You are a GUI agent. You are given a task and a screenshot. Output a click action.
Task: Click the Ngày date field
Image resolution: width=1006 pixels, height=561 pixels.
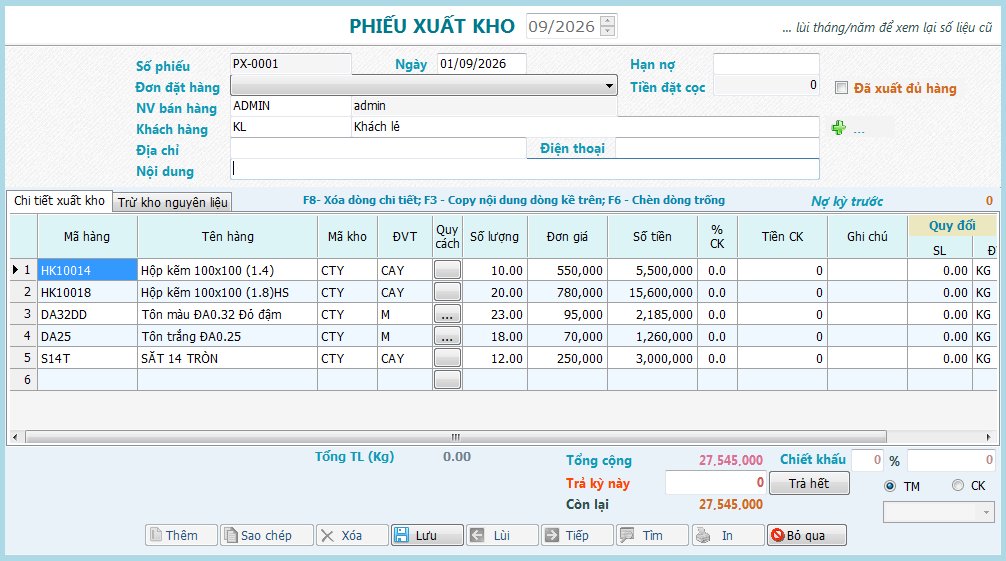482,64
